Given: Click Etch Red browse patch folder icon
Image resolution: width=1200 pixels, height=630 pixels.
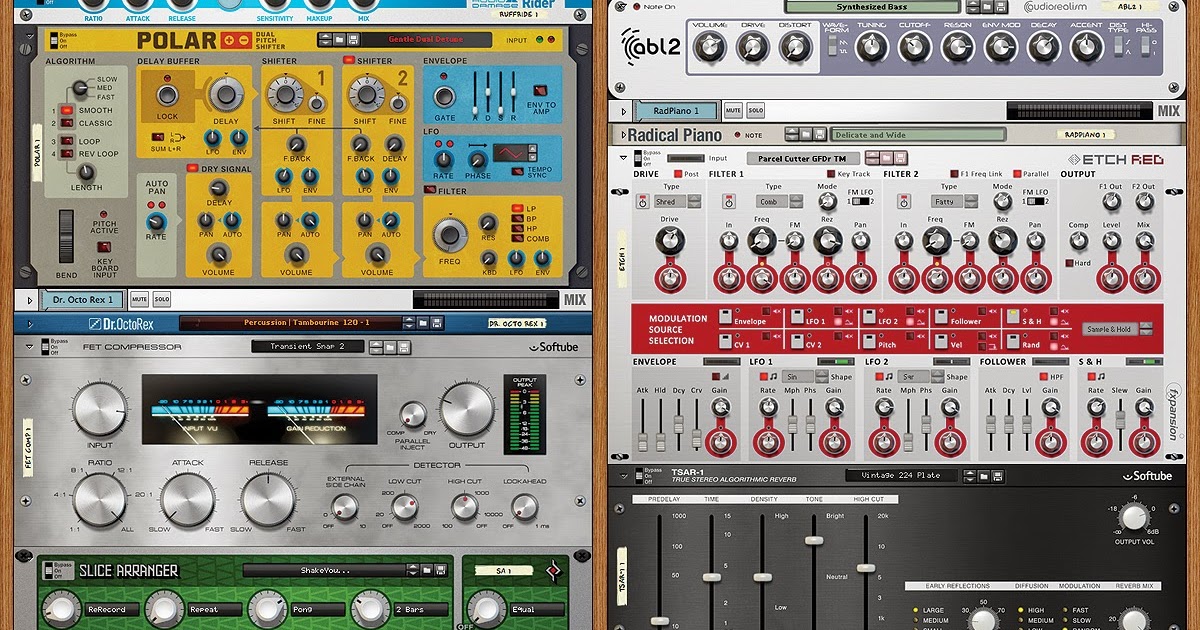Looking at the screenshot, I should coord(886,158).
